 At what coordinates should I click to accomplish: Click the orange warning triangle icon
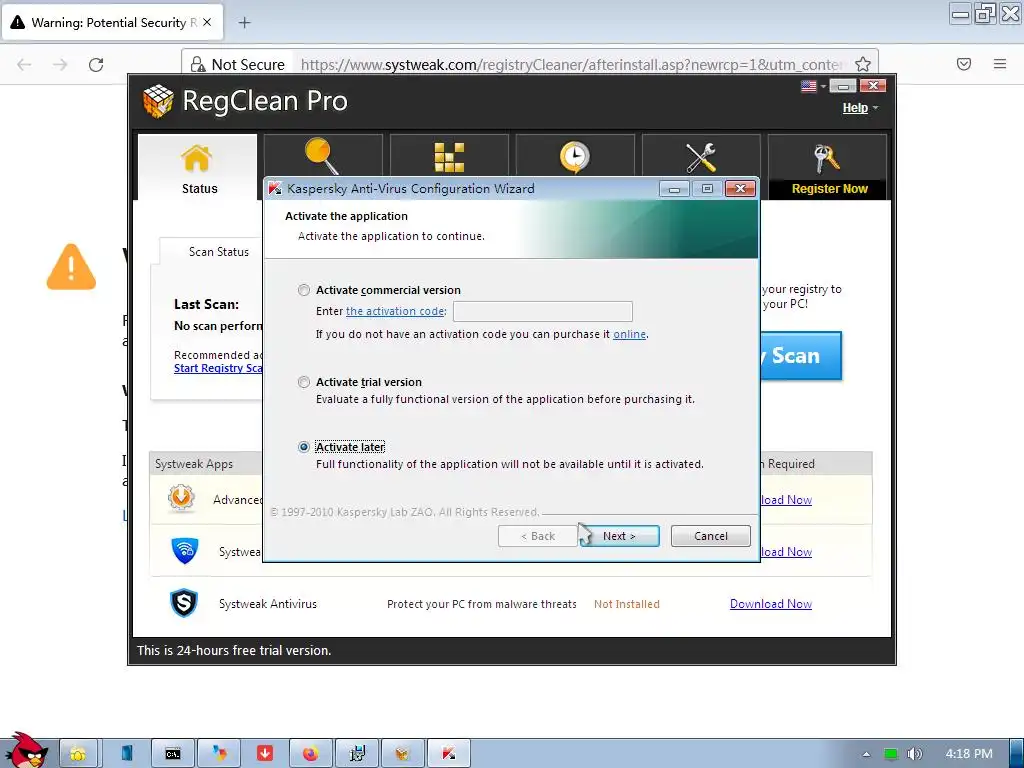pyautogui.click(x=71, y=267)
